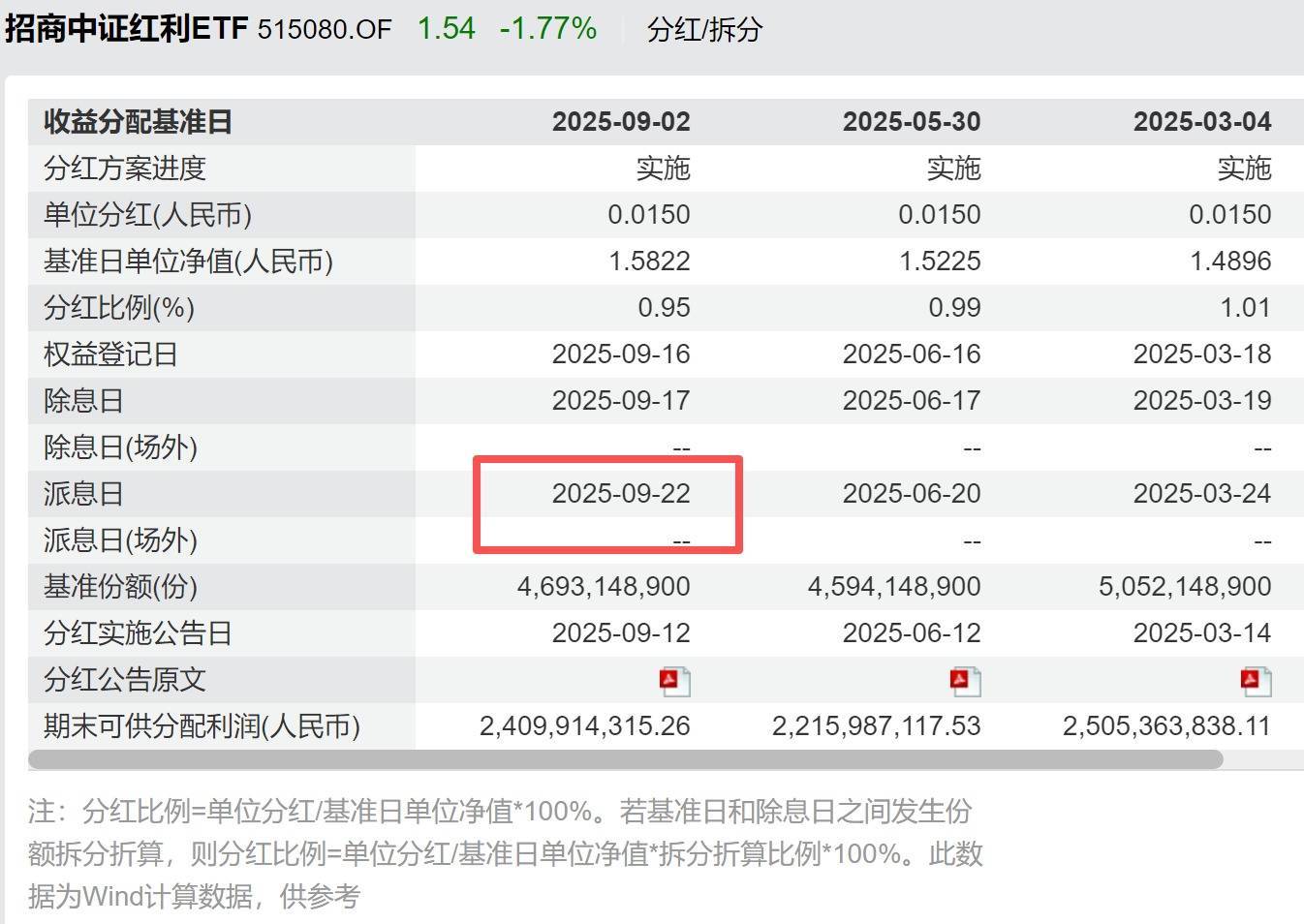This screenshot has height=924, width=1304.
Task: Click the 单位分红(人民币) row label
Action: coord(147,215)
